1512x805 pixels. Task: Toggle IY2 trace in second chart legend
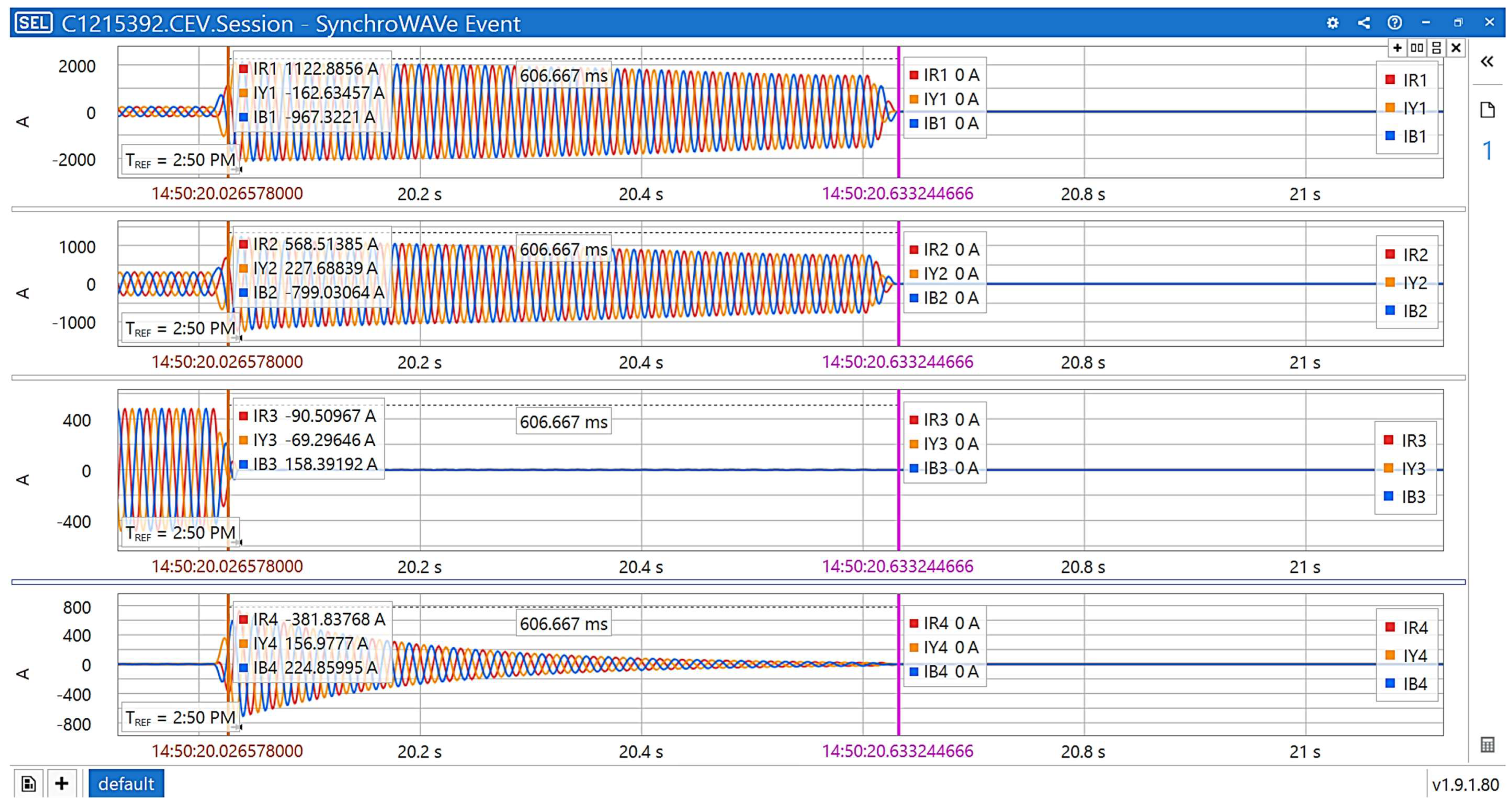[x=1414, y=283]
